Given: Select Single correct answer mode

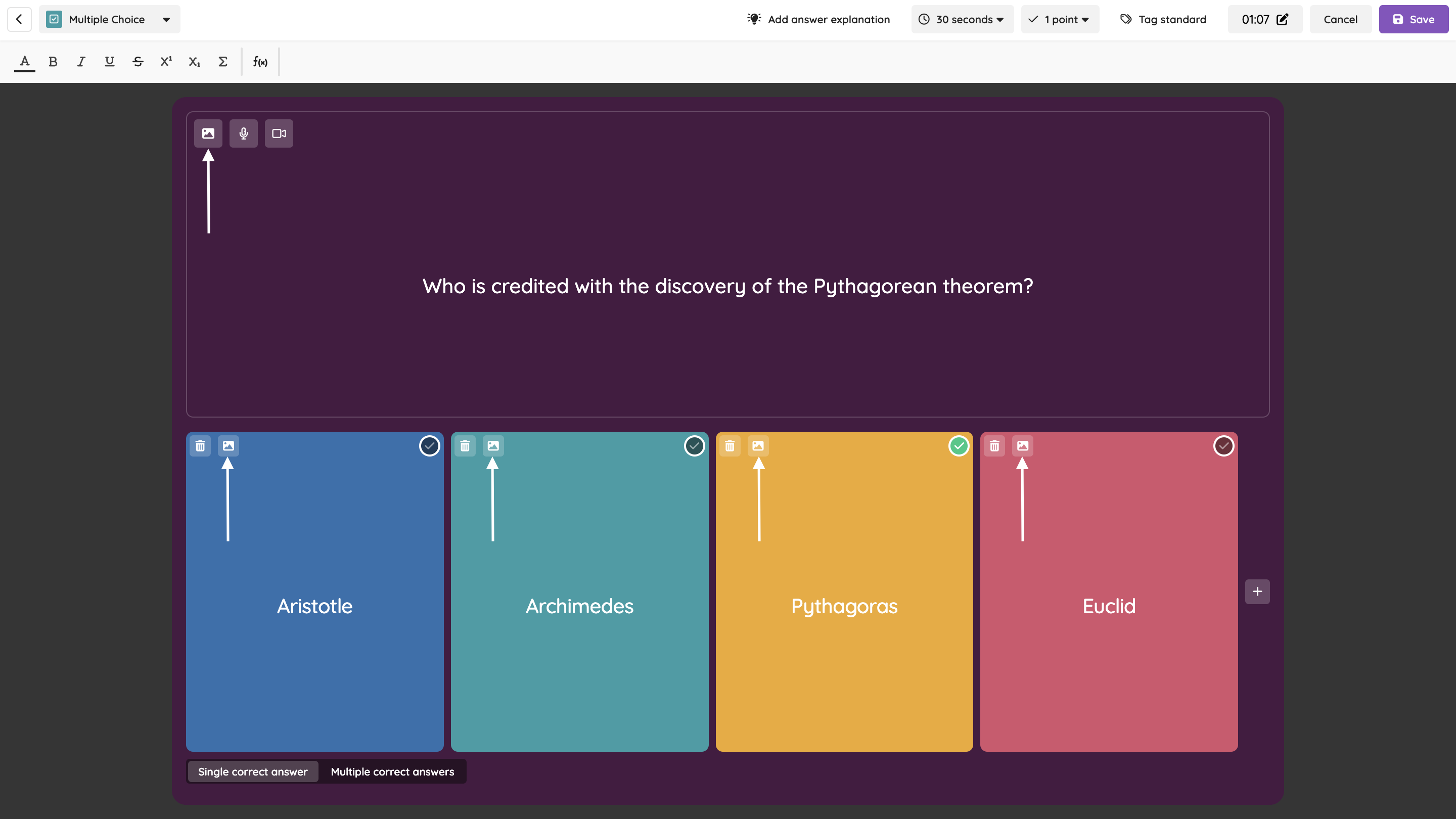Looking at the screenshot, I should 253,771.
